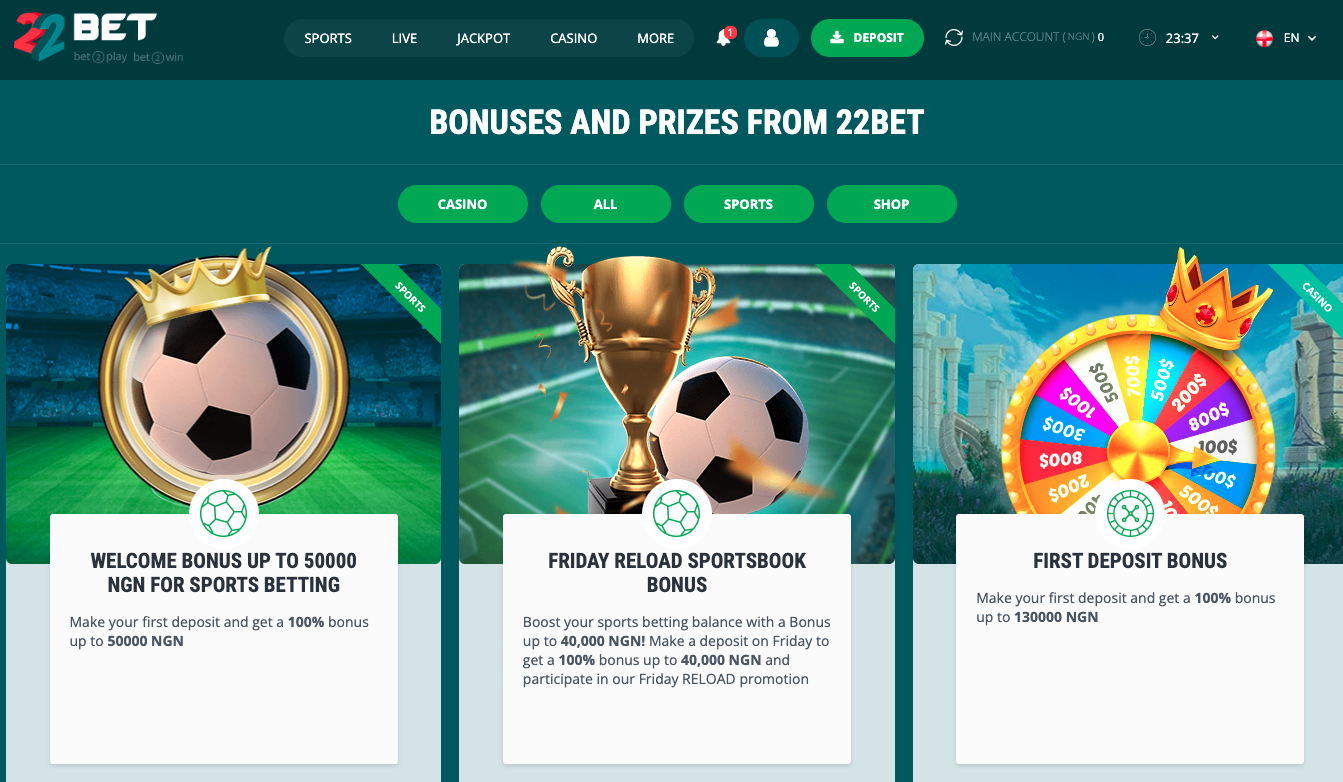Open the SPORTS navigation menu item

point(328,38)
